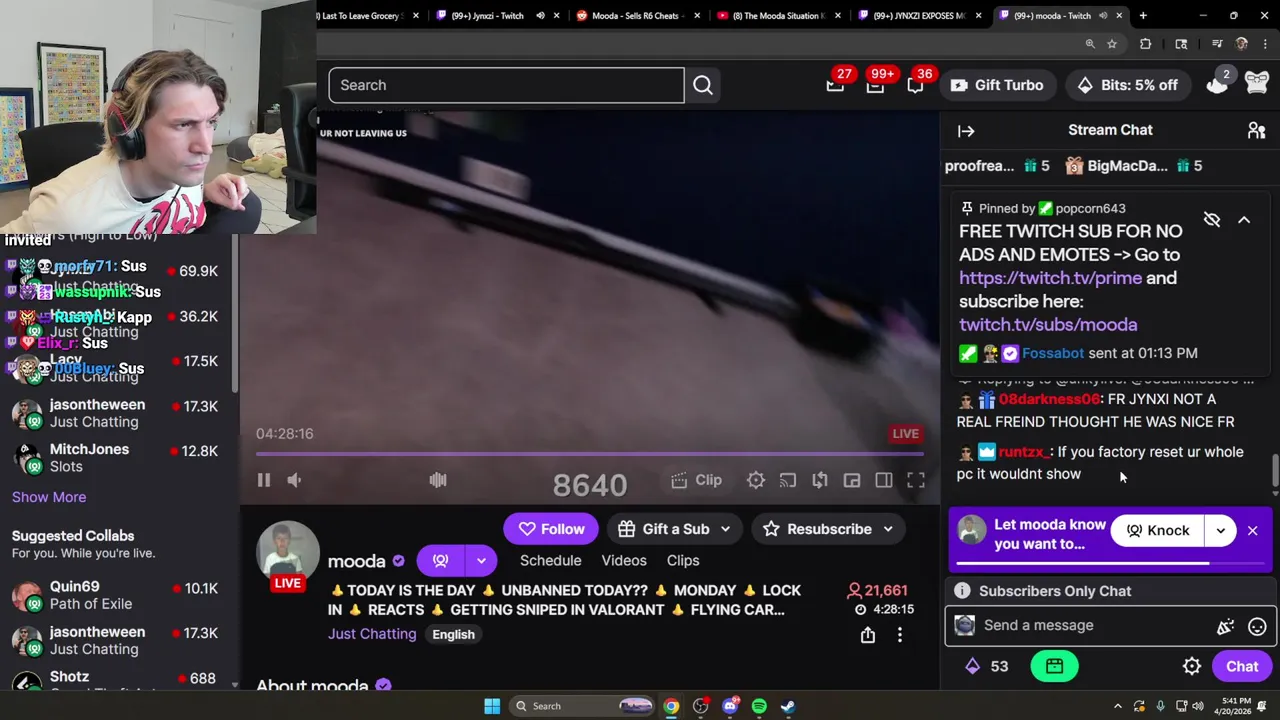The height and width of the screenshot is (720, 1280).
Task: Open the three-dot more options menu
Action: click(x=900, y=635)
